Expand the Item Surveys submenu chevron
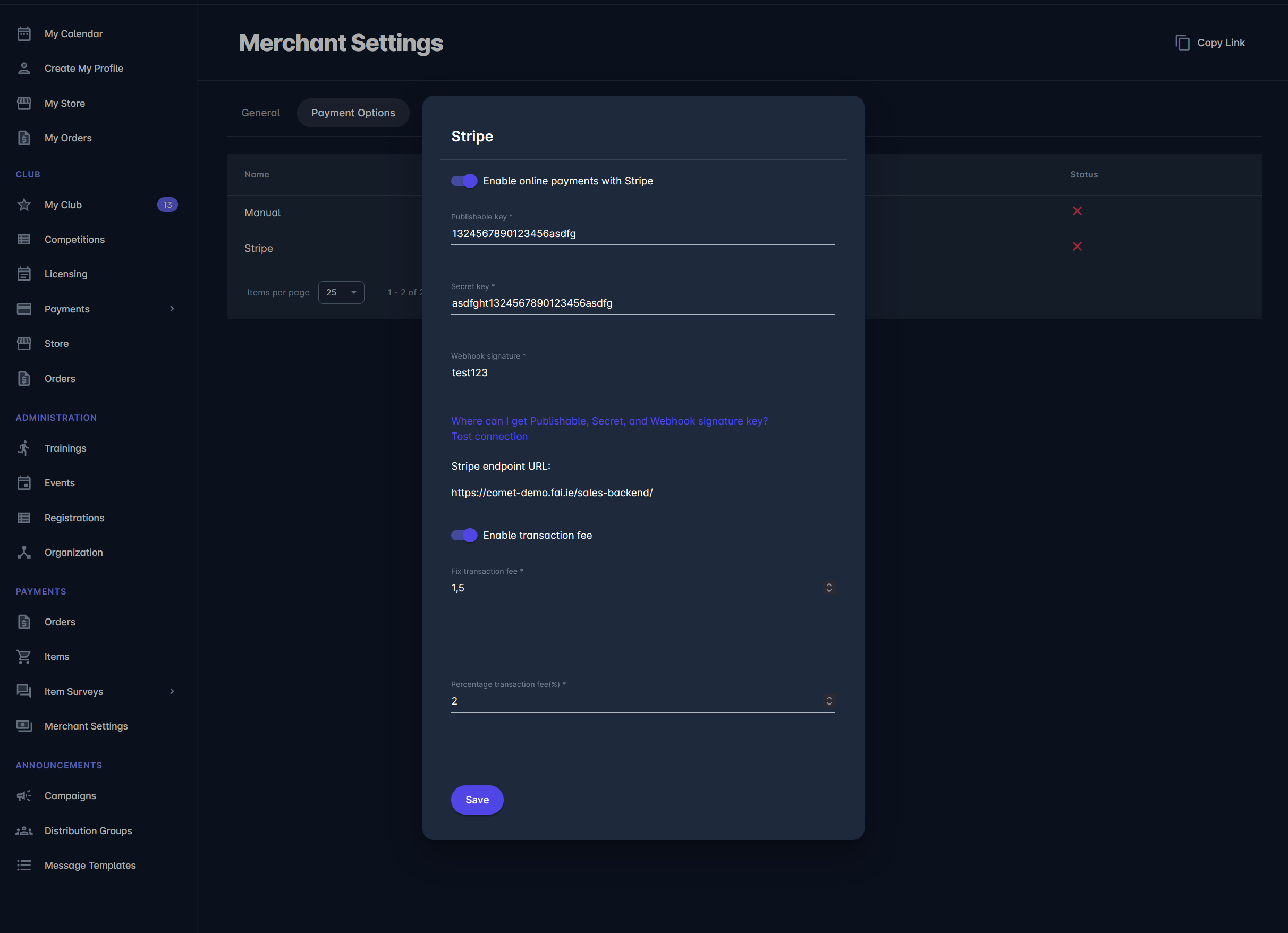 [172, 691]
